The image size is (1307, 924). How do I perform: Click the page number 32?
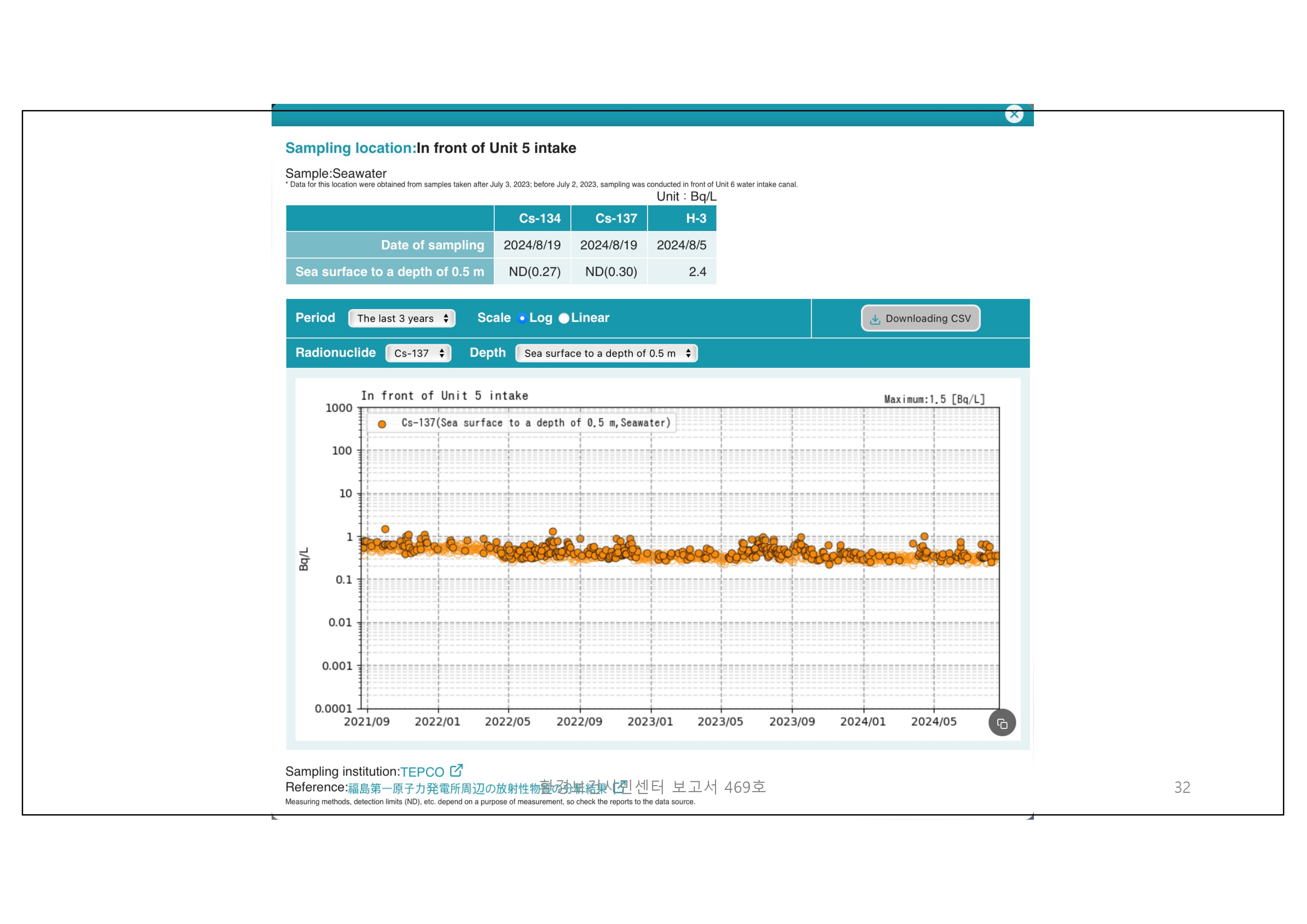[x=1182, y=787]
